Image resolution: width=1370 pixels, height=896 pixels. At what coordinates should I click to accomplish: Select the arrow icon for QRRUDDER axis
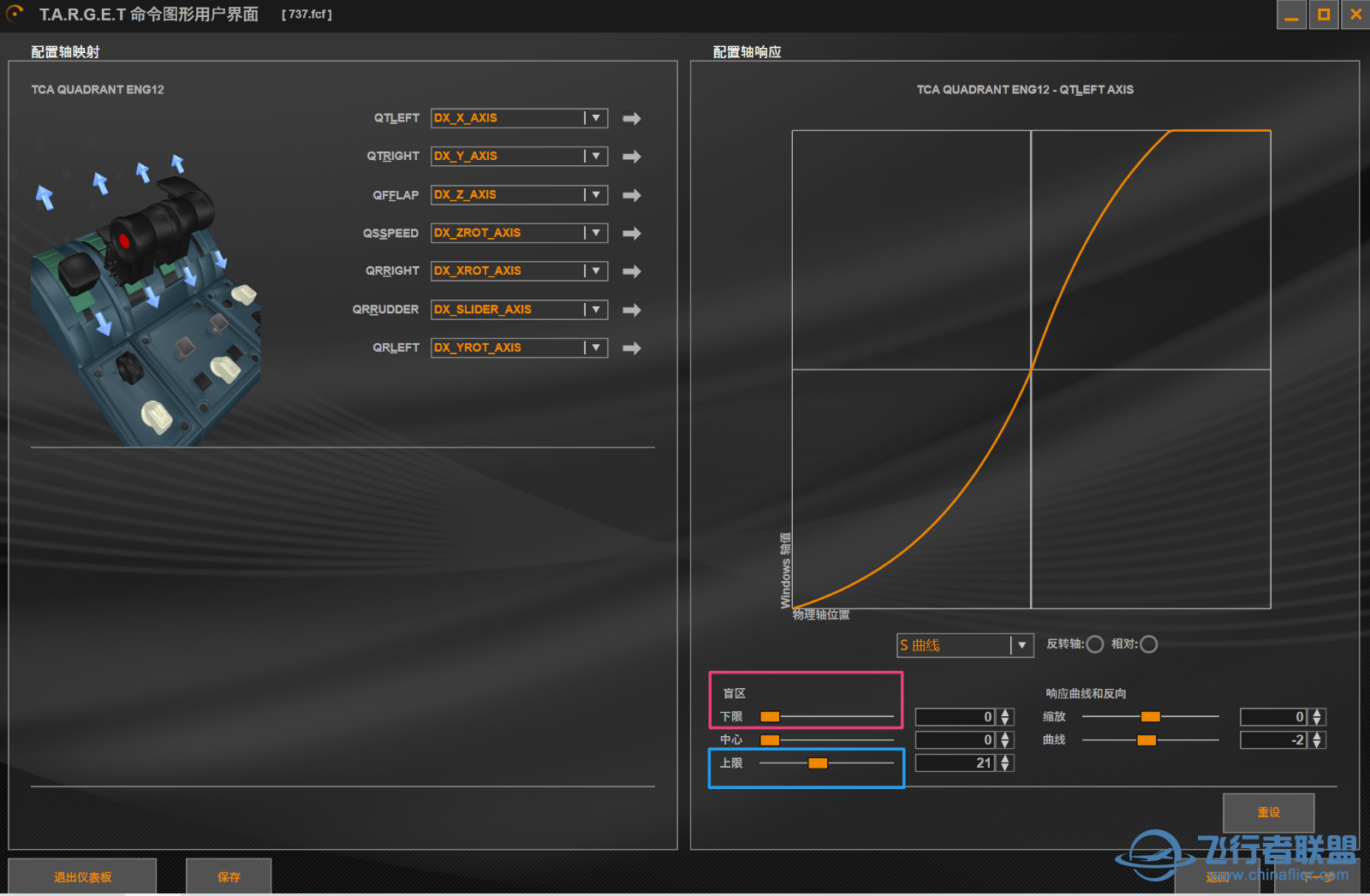(632, 310)
